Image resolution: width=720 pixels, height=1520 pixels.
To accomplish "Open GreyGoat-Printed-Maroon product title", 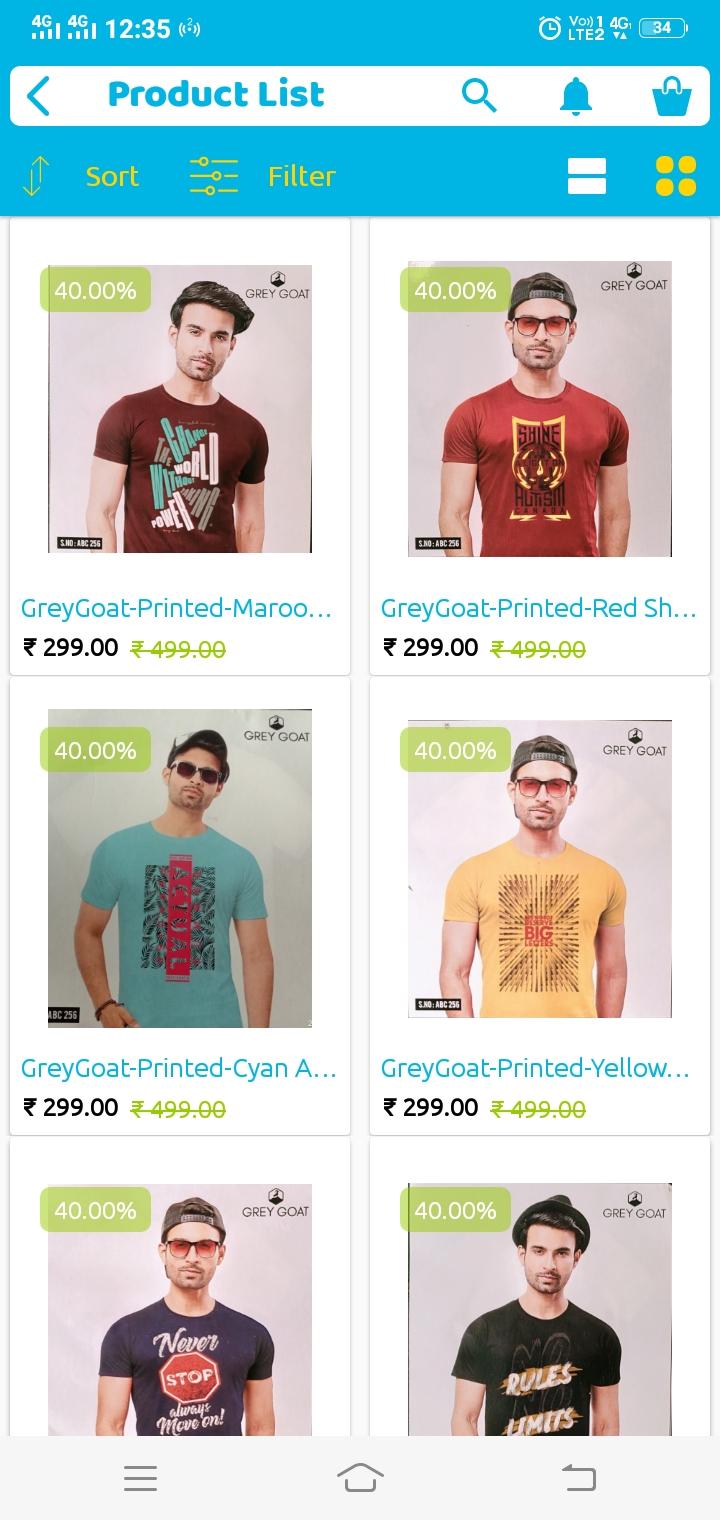I will pyautogui.click(x=176, y=608).
